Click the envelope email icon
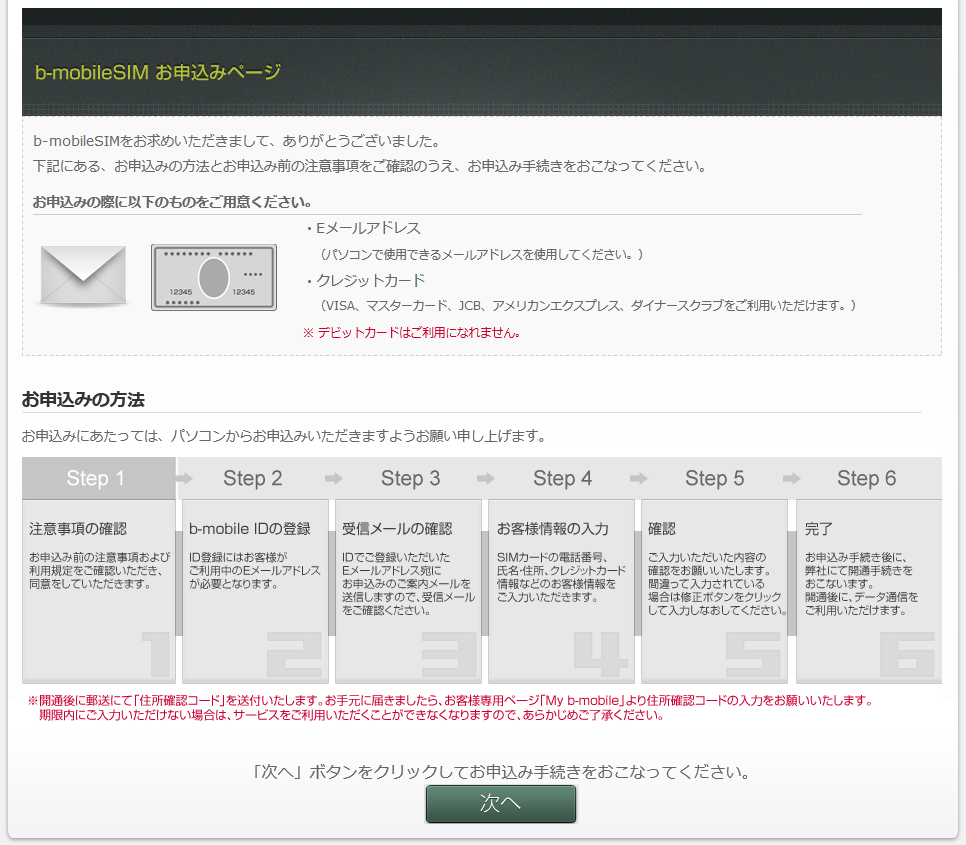966x845 pixels. pyautogui.click(x=83, y=275)
